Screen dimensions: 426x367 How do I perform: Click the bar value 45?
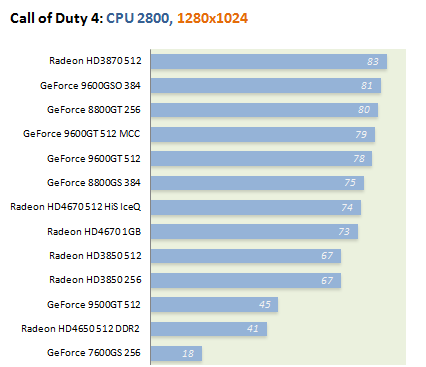coord(265,304)
